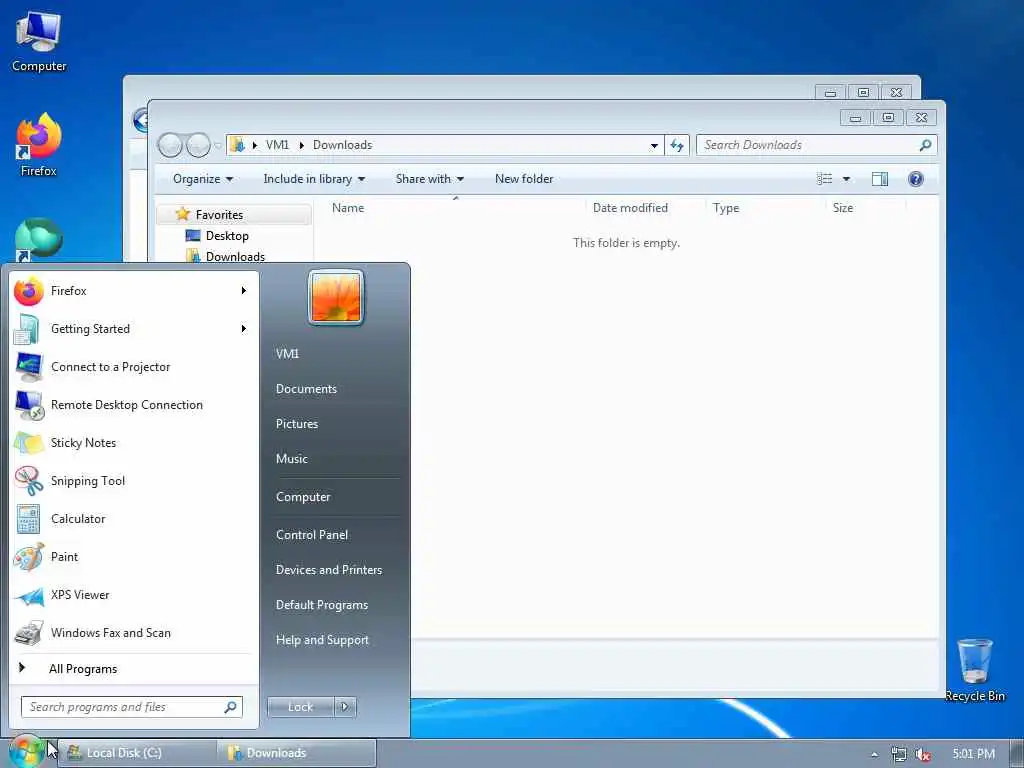Open Pictures from Start menu
Viewport: 1024px width, 768px height.
coord(296,424)
